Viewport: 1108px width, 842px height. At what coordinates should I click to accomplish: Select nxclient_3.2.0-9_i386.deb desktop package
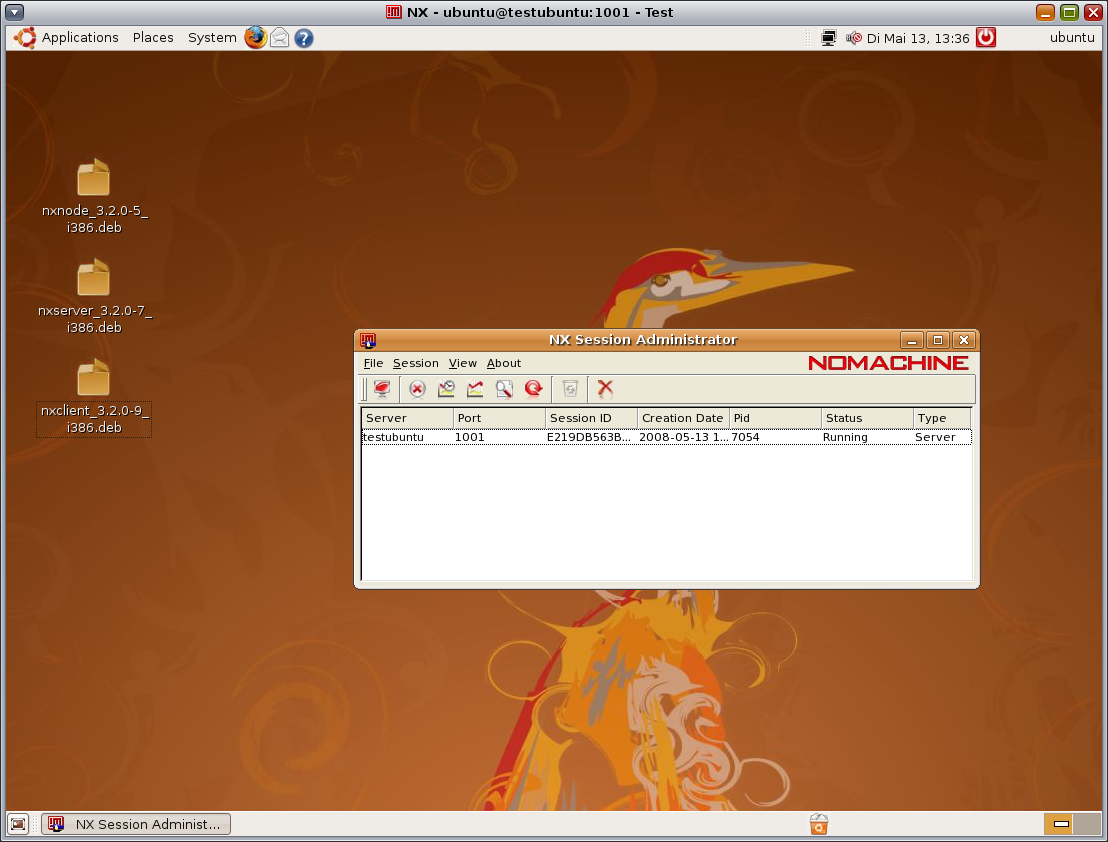[94, 397]
